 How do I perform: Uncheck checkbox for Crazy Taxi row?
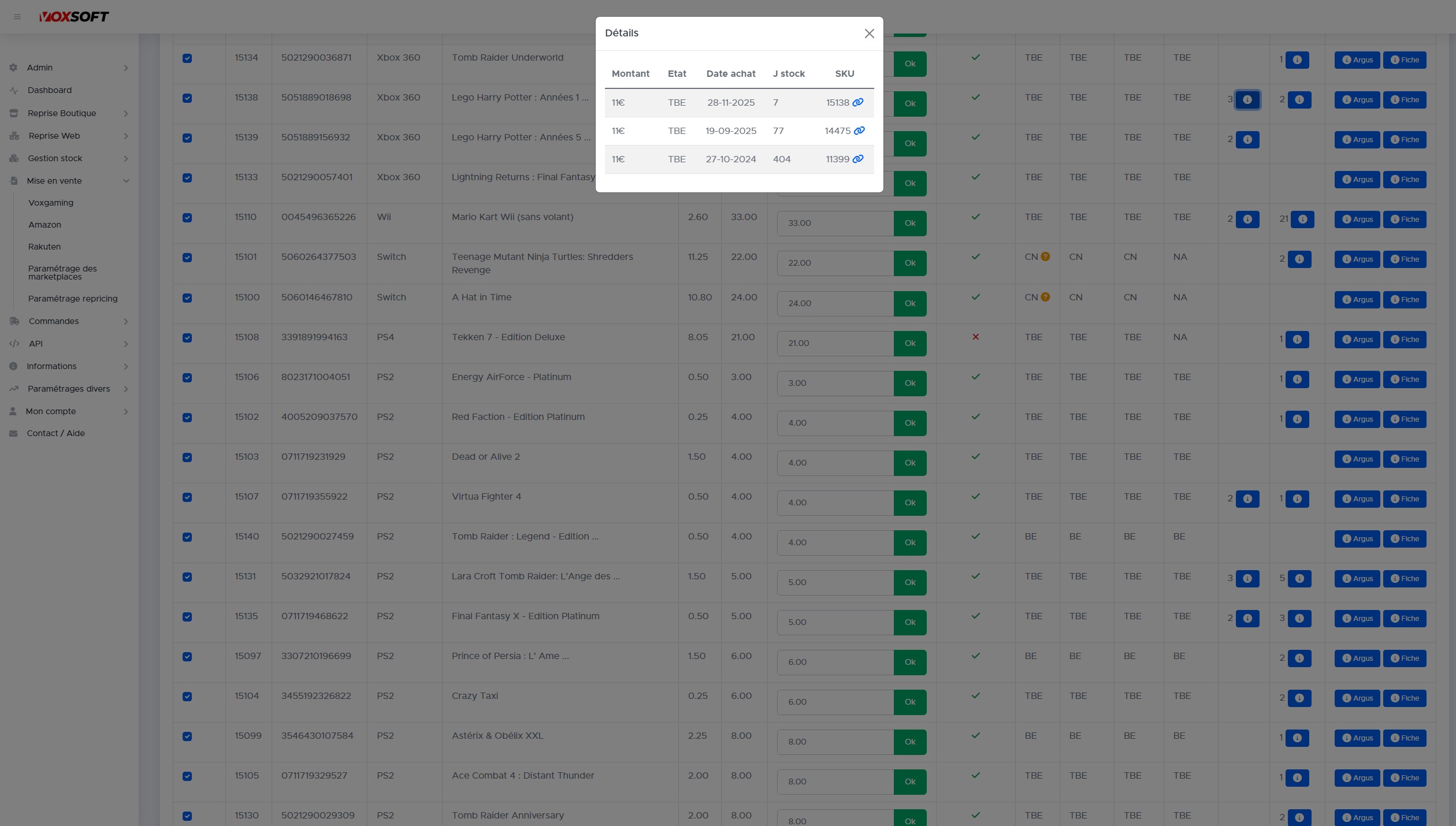pos(187,697)
